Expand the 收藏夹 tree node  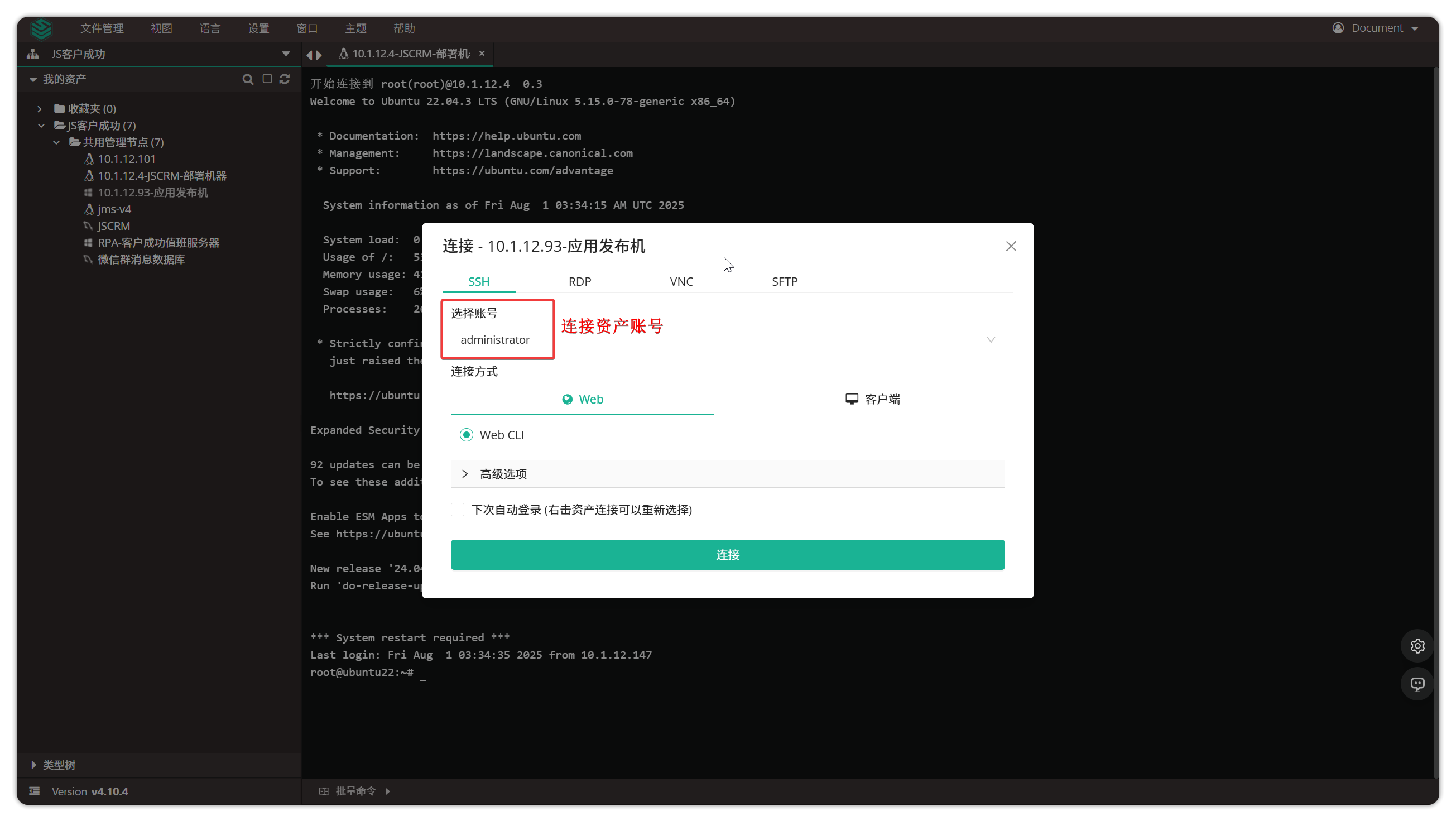pos(40,108)
